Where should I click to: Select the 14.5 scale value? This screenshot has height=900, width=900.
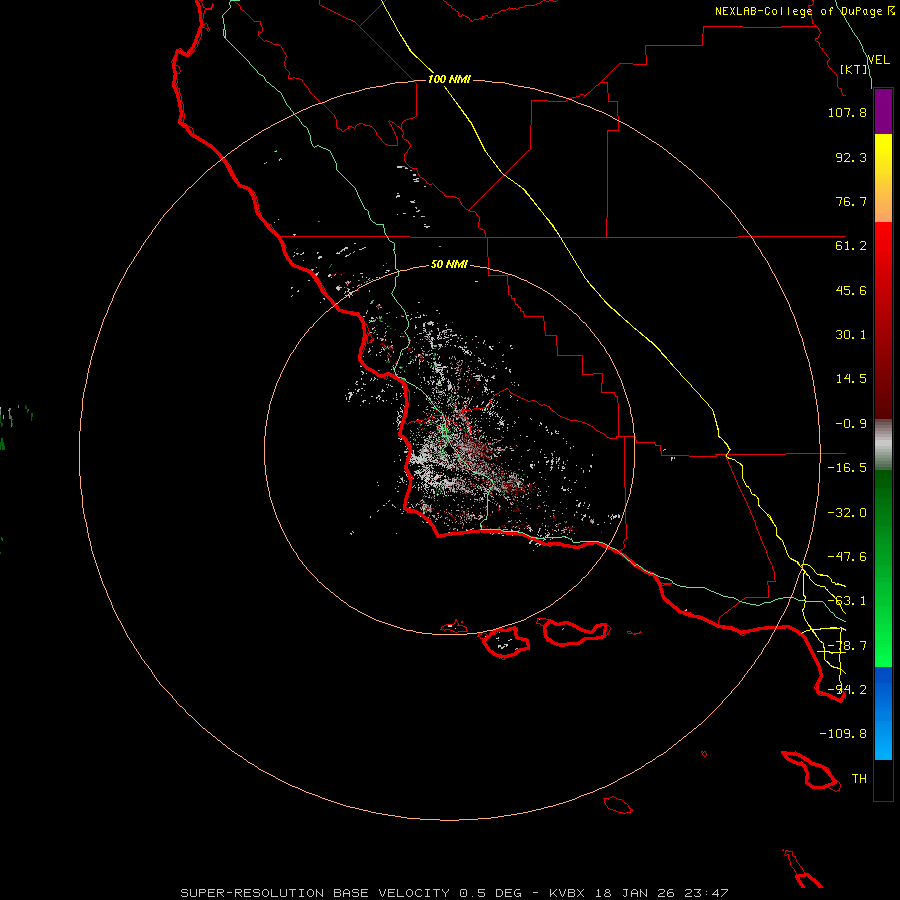coord(851,379)
